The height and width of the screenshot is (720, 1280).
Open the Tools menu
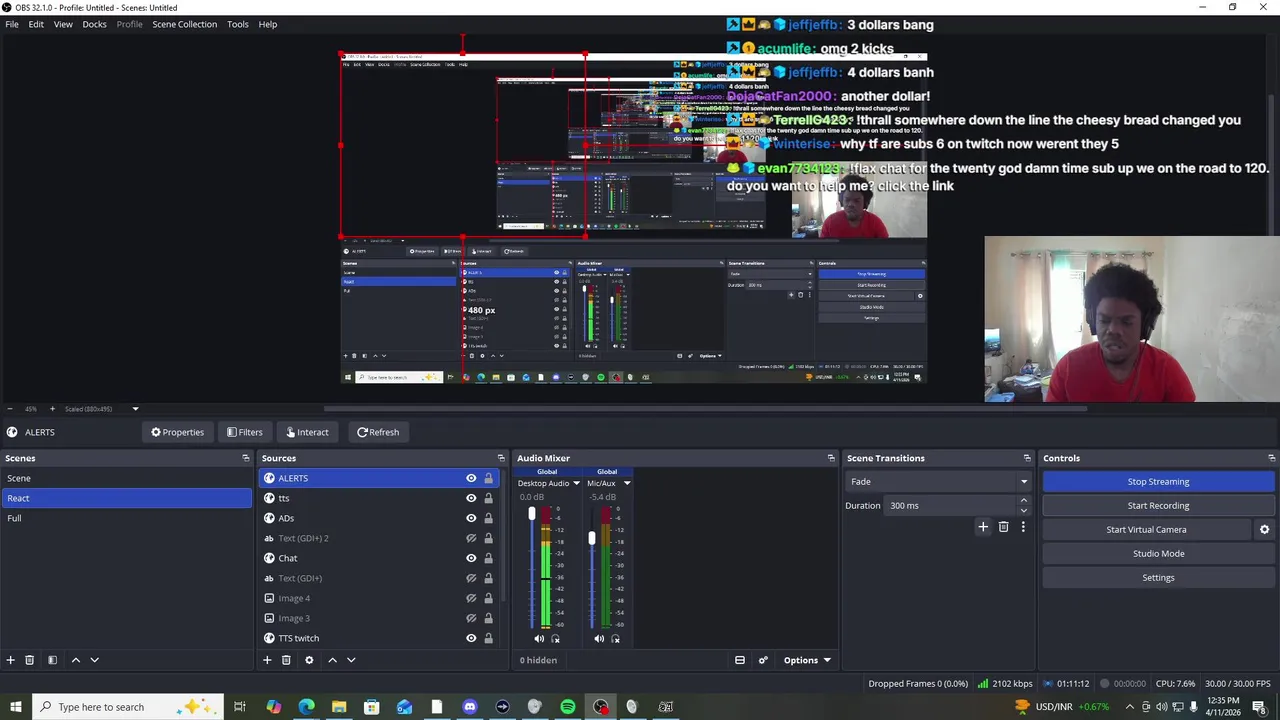[x=238, y=24]
